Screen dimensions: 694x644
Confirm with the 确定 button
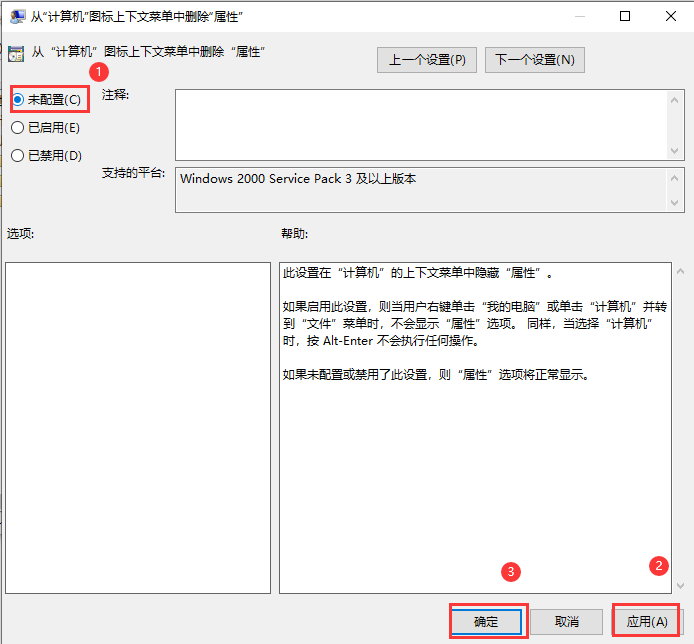tap(486, 621)
